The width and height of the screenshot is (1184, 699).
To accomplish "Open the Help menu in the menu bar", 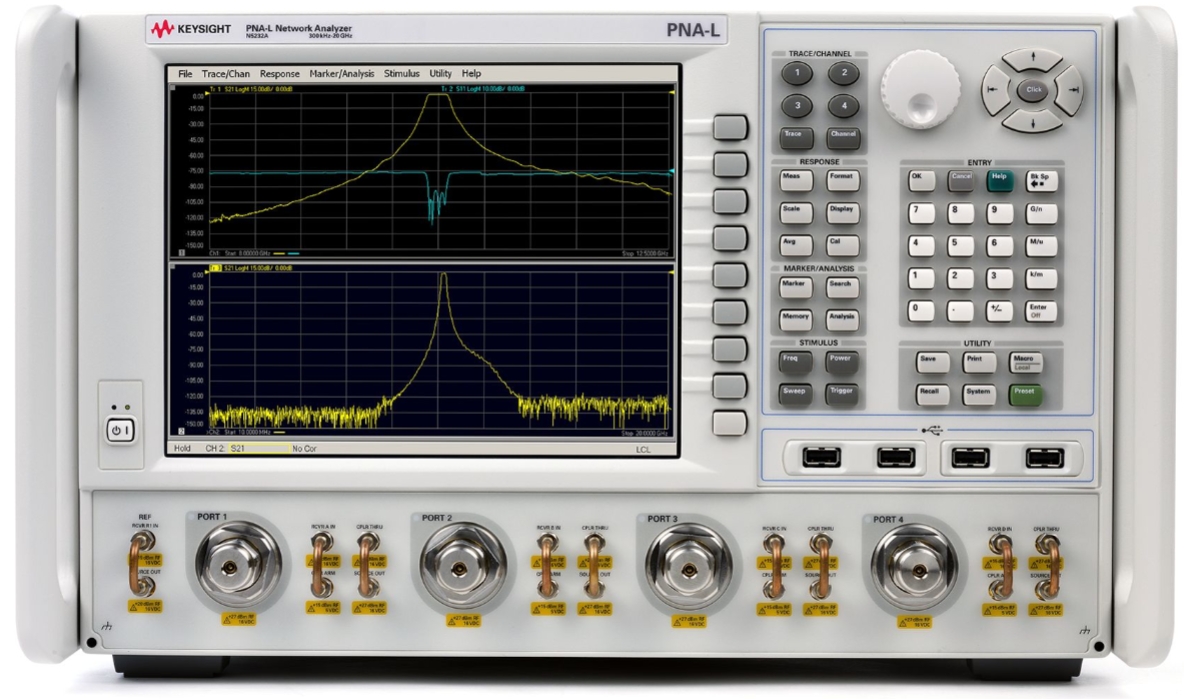I will click(471, 73).
